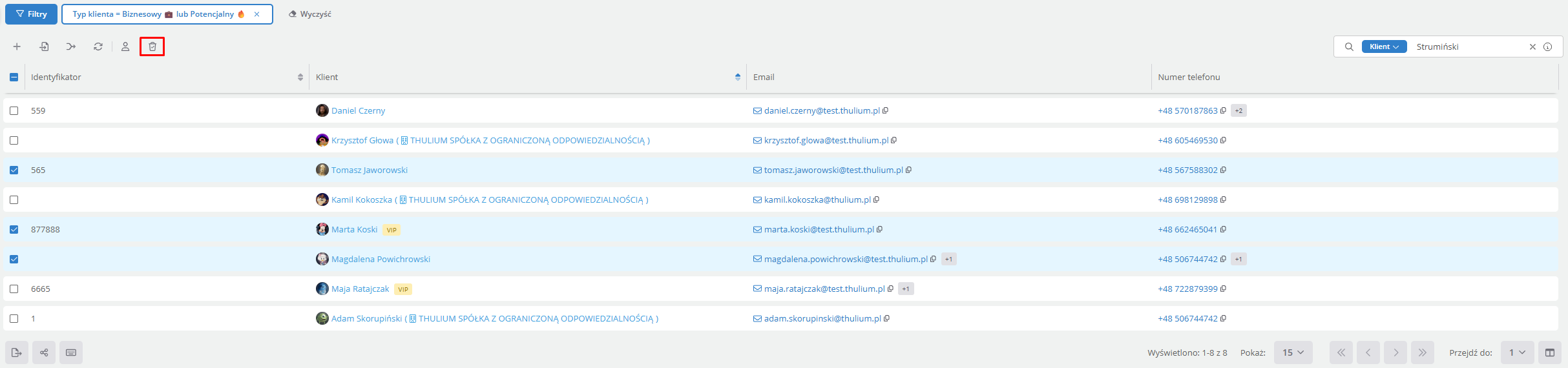The width and height of the screenshot is (1568, 368).
Task: Go to the last page
Action: [x=1423, y=353]
